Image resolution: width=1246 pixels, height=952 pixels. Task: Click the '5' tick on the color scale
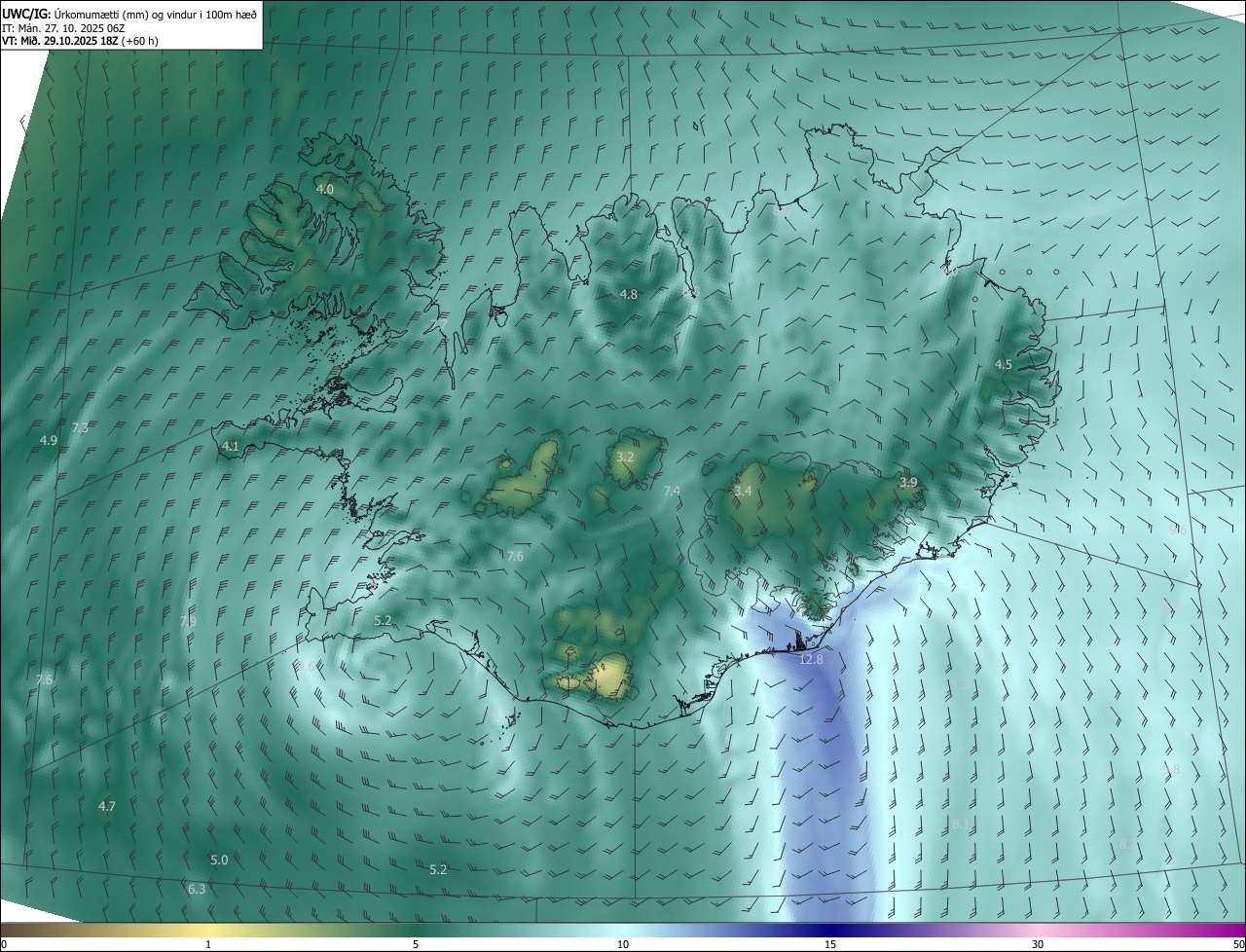[416, 944]
